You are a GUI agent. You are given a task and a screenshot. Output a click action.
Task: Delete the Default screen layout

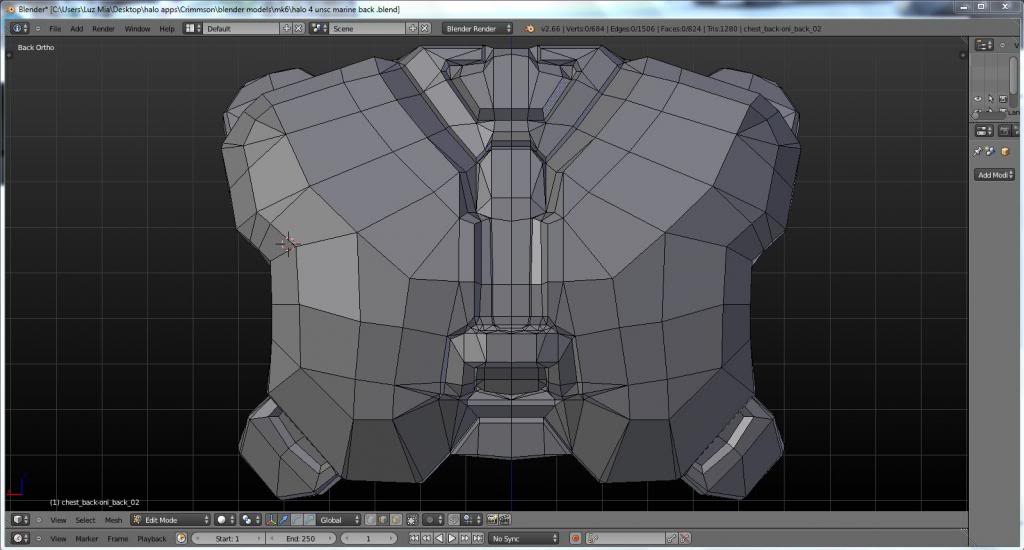click(298, 29)
